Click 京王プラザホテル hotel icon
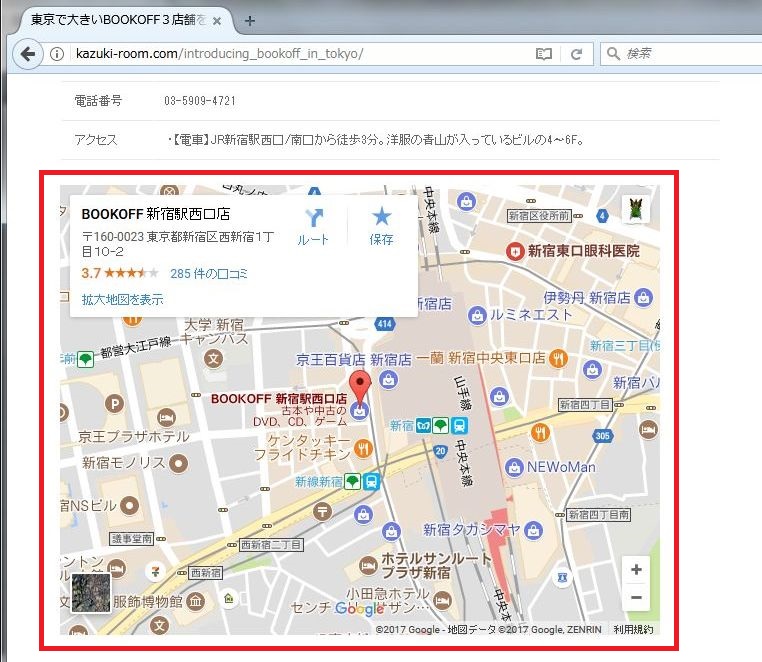 (166, 418)
